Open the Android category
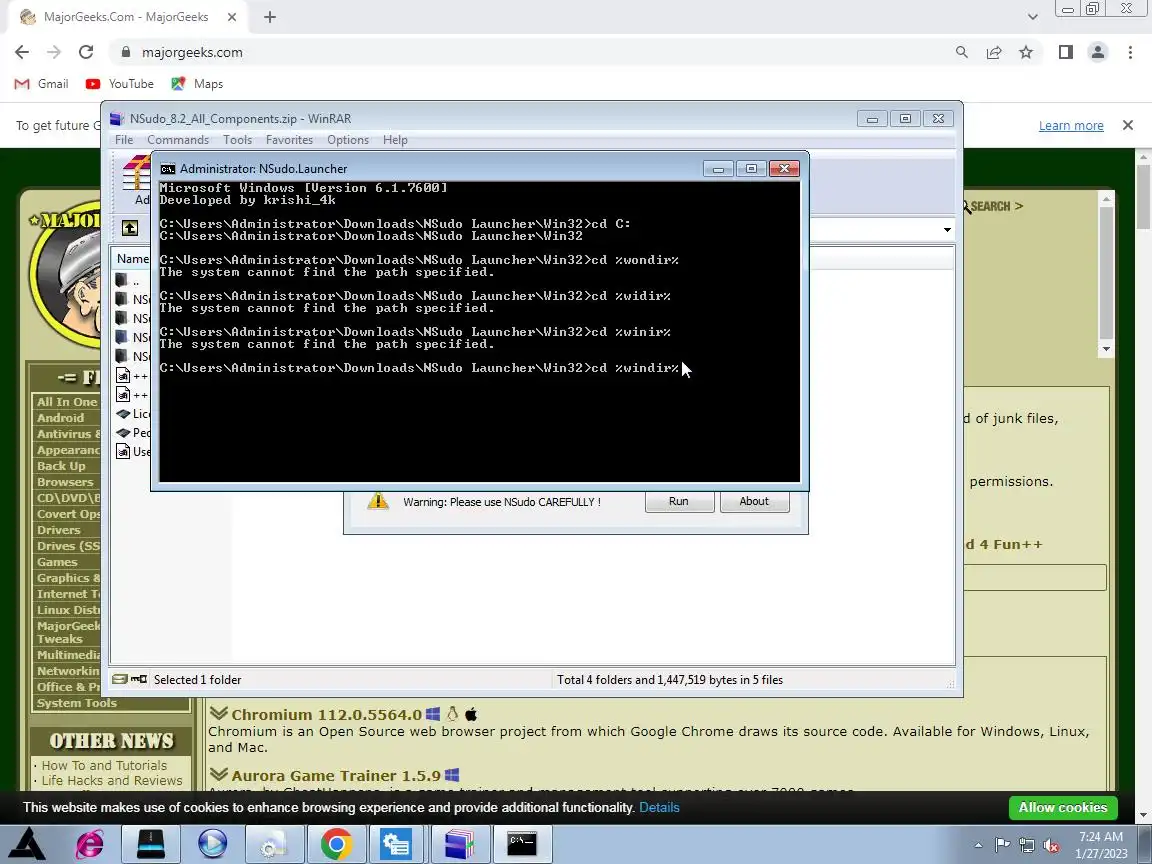This screenshot has height=864, width=1152. click(x=60, y=418)
